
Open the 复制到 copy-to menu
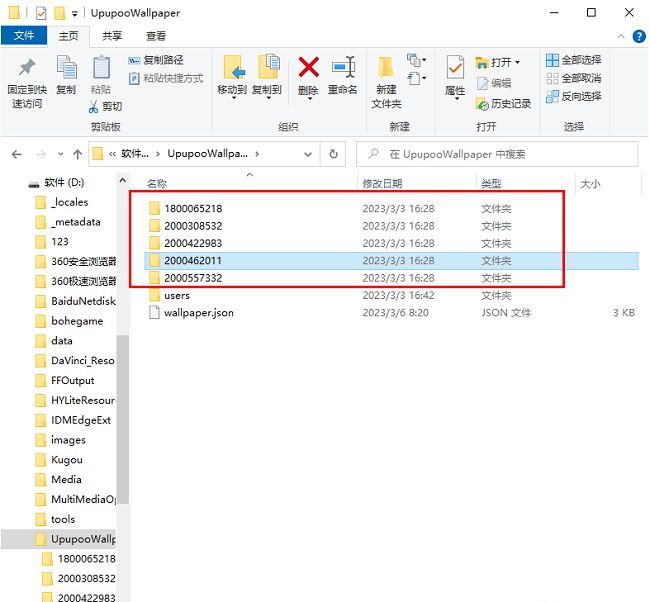[267, 77]
